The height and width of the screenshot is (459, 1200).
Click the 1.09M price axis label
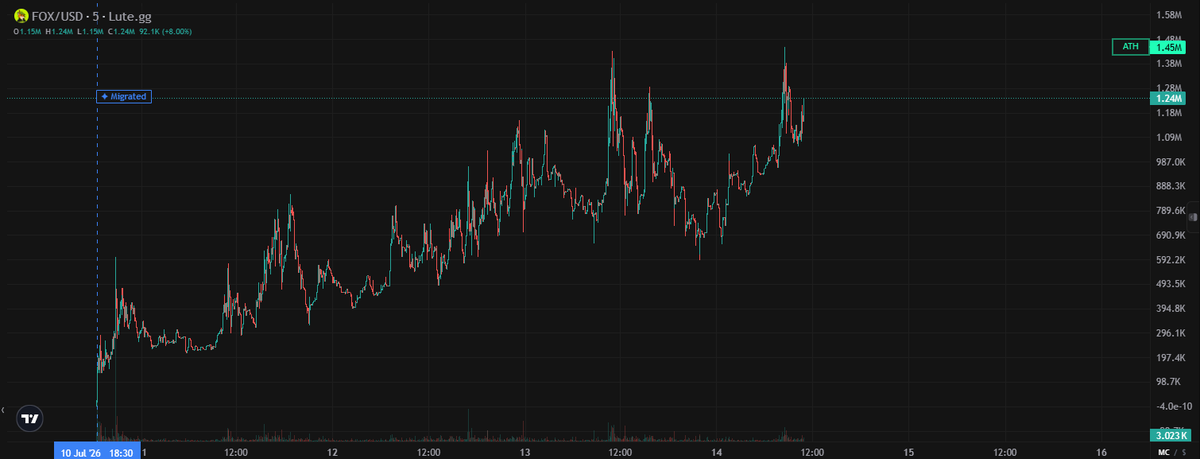(1169, 137)
